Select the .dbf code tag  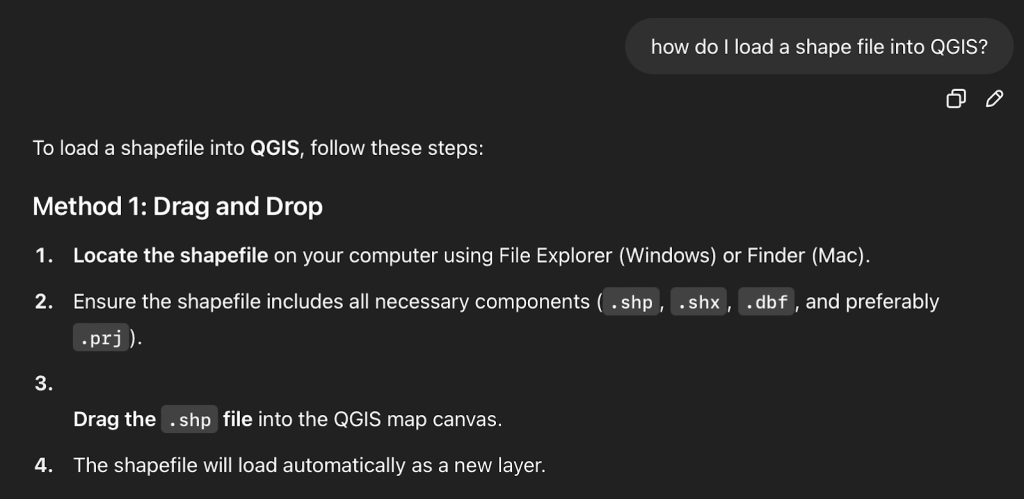[x=767, y=302]
